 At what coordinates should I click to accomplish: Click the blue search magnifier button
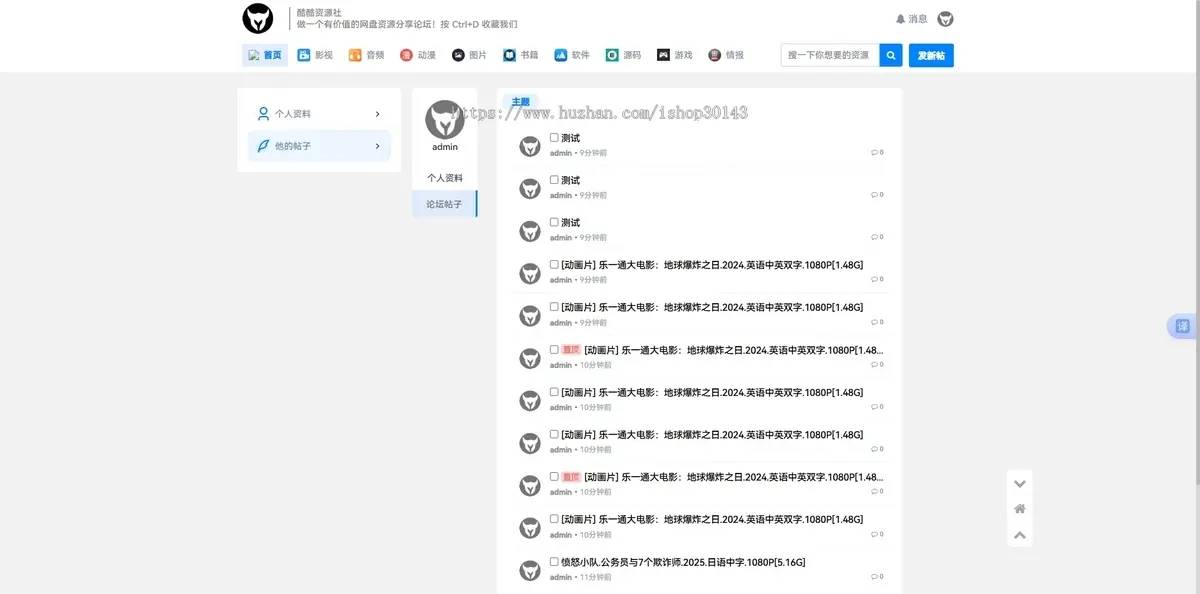point(891,55)
